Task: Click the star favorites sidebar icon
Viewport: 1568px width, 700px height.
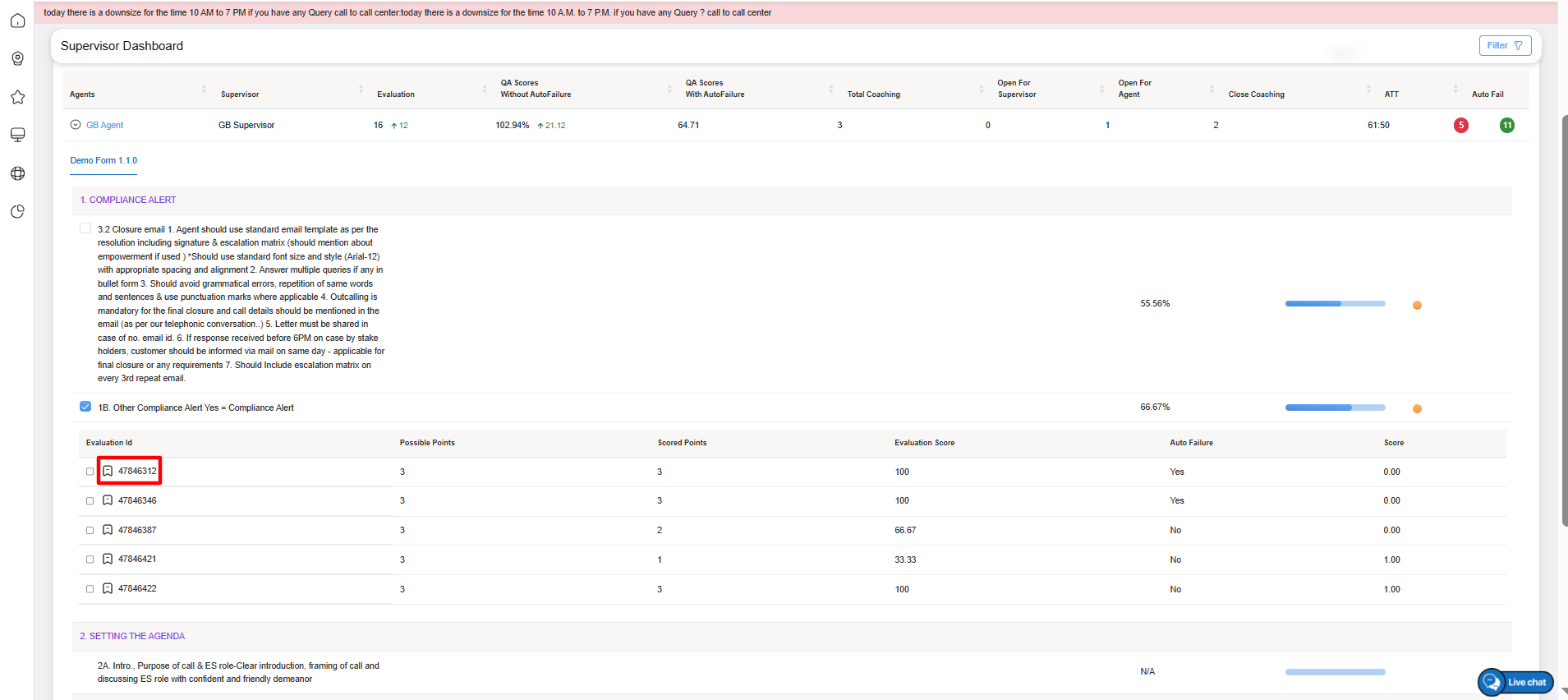Action: click(x=17, y=97)
